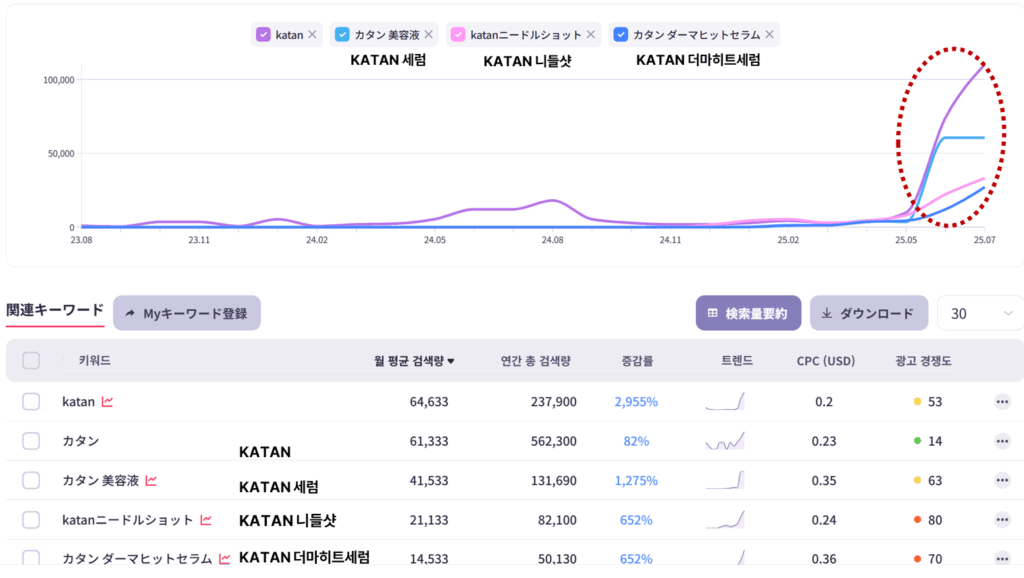The image size is (1024, 578).
Task: Click the カタン 美容液 trend sparkline
Action: coord(725,480)
